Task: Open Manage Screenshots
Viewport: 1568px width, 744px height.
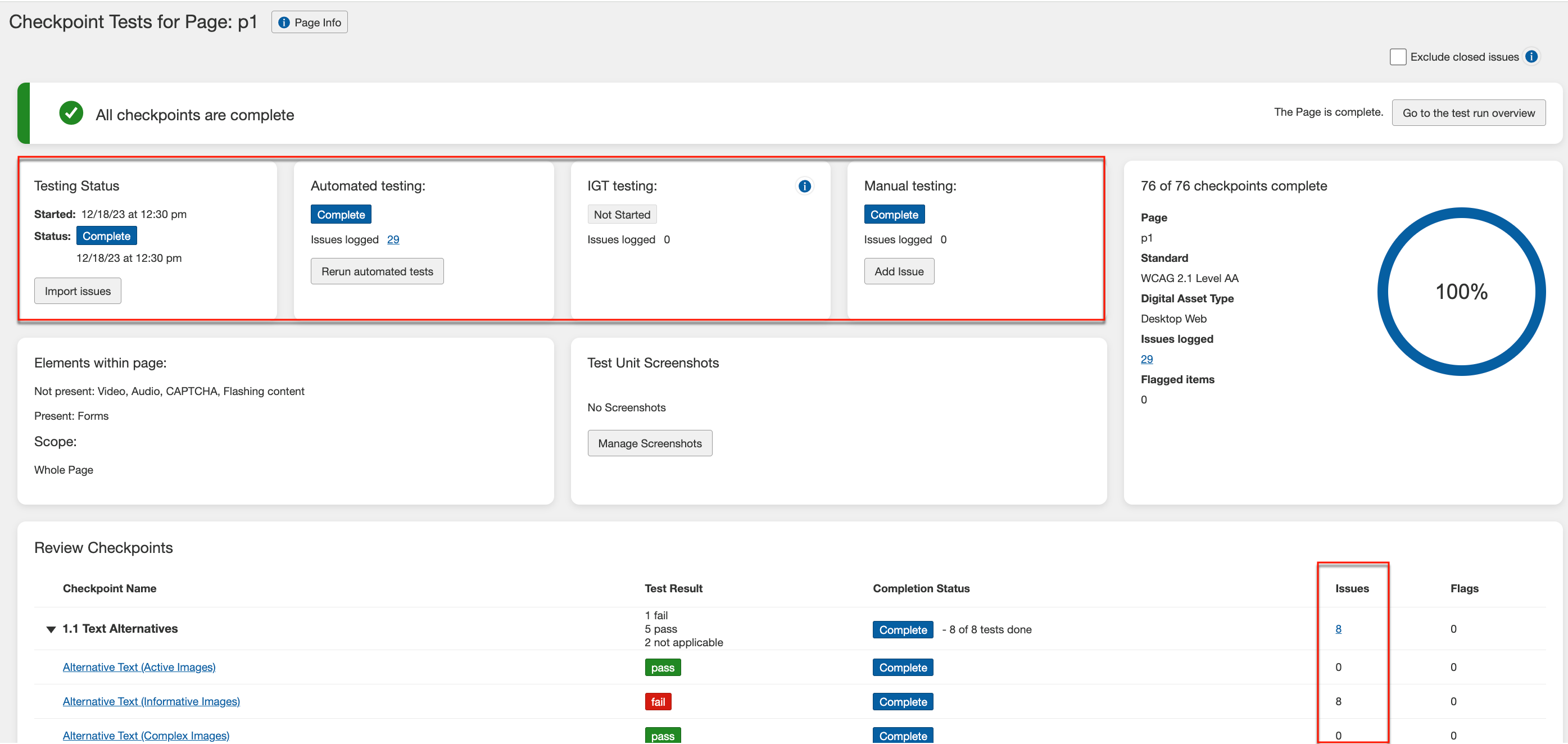Action: click(649, 443)
